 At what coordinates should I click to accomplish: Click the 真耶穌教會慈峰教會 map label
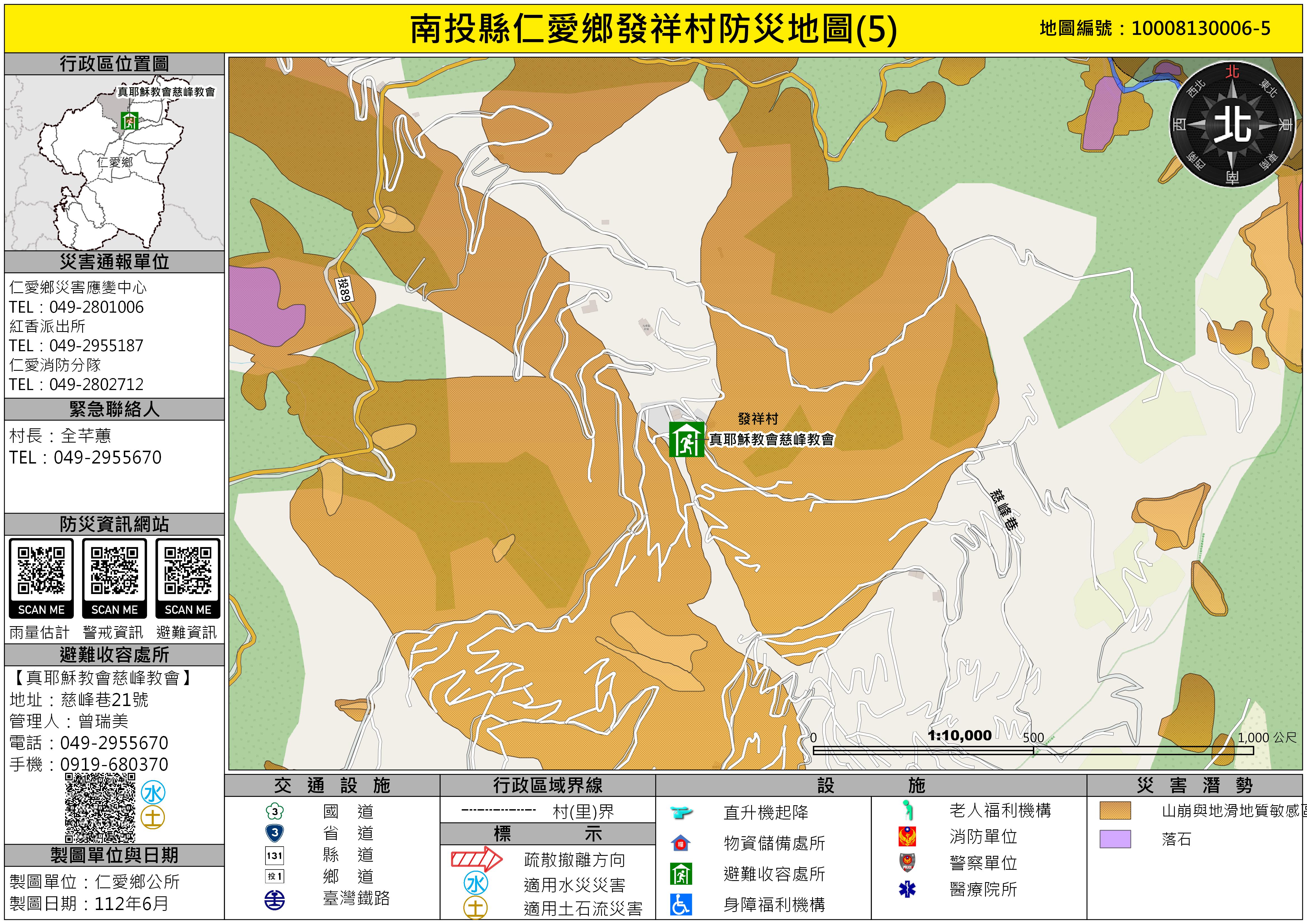771,440
